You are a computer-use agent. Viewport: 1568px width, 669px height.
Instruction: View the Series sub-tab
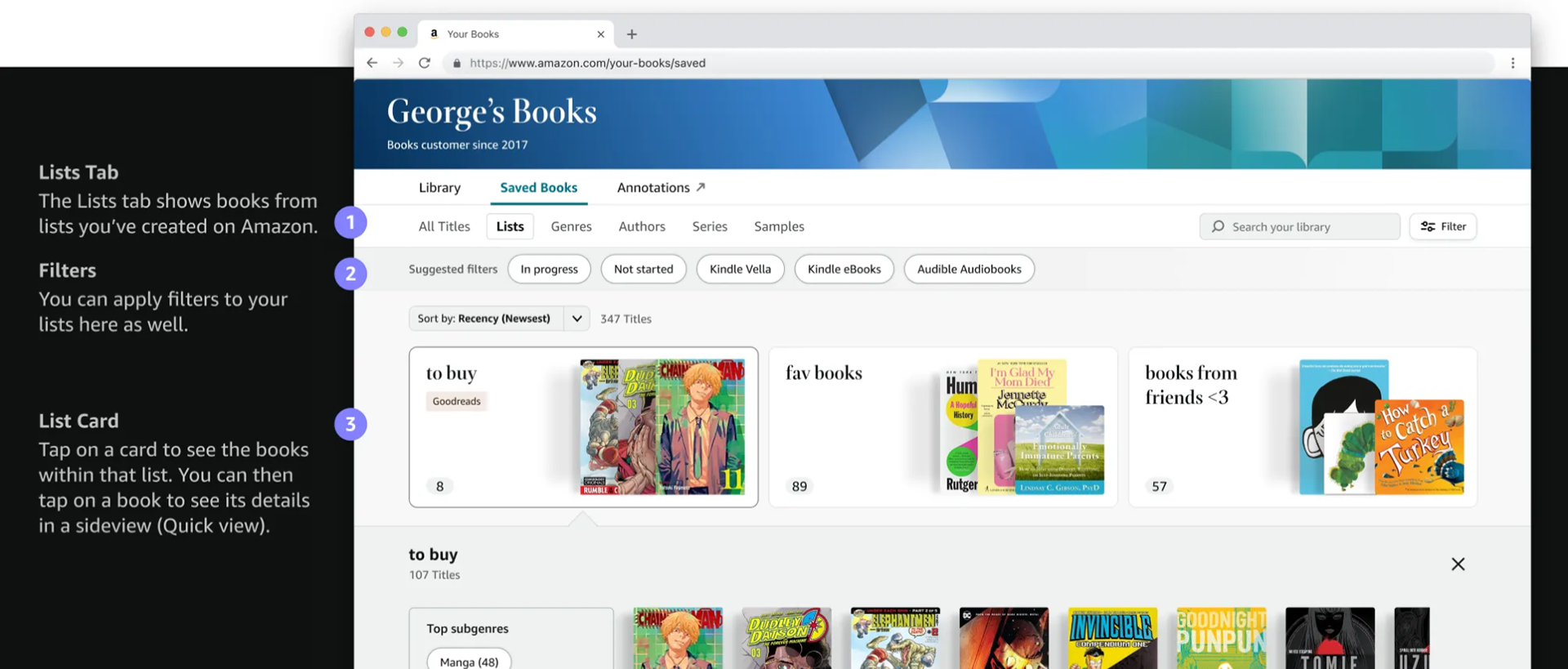point(710,226)
